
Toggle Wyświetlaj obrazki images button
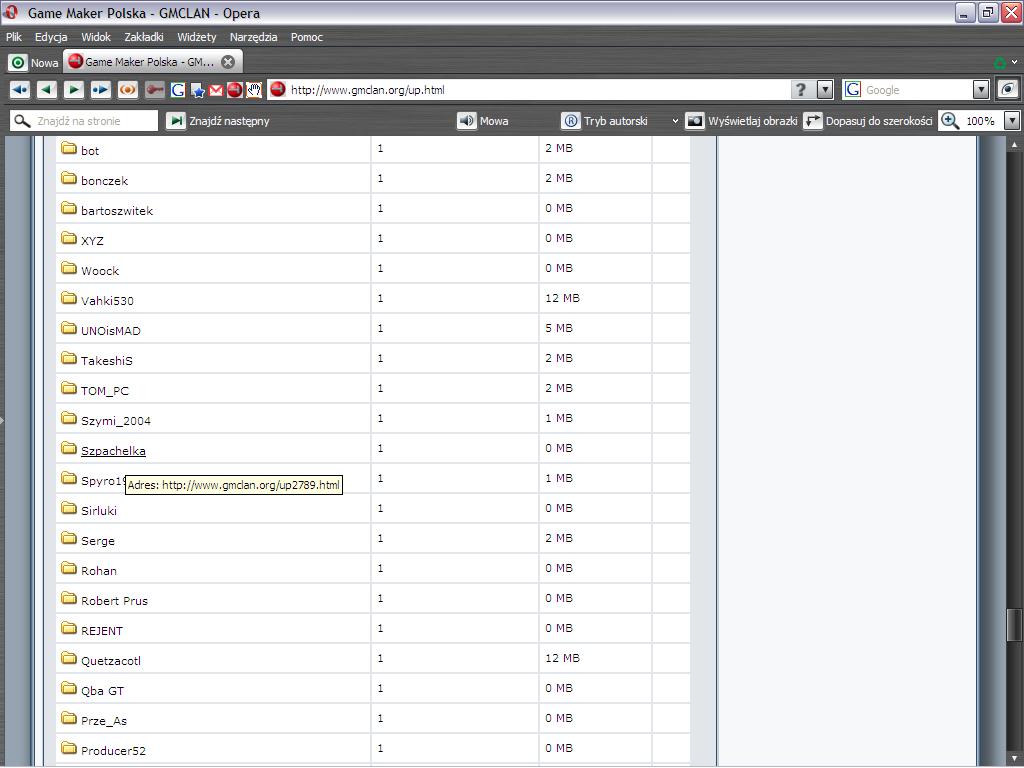pyautogui.click(x=741, y=121)
